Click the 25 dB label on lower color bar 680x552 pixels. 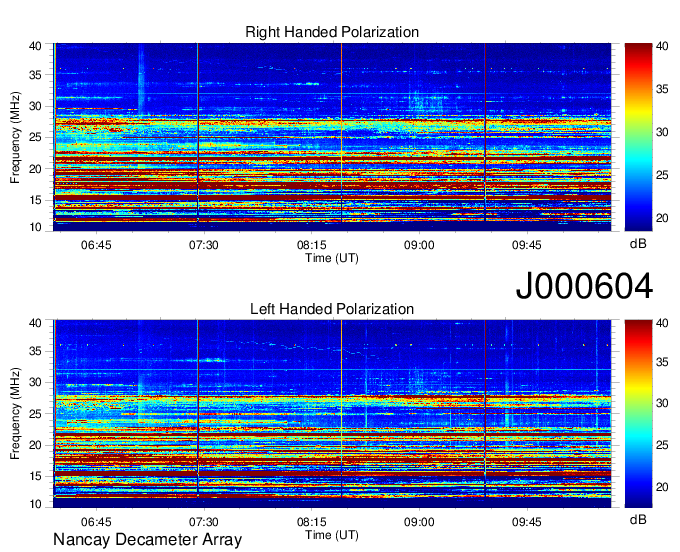point(662,445)
